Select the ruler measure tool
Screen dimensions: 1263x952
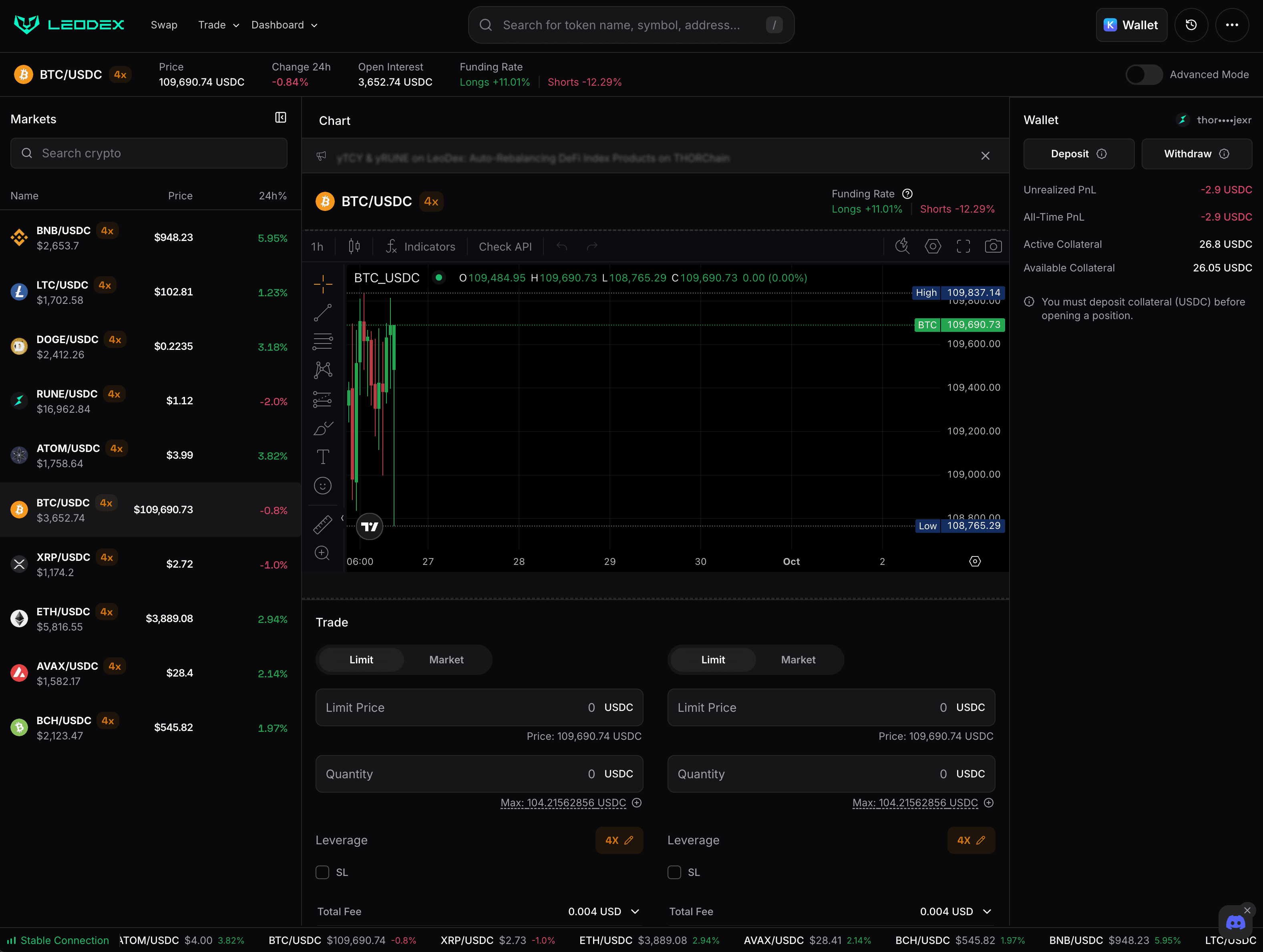323,524
